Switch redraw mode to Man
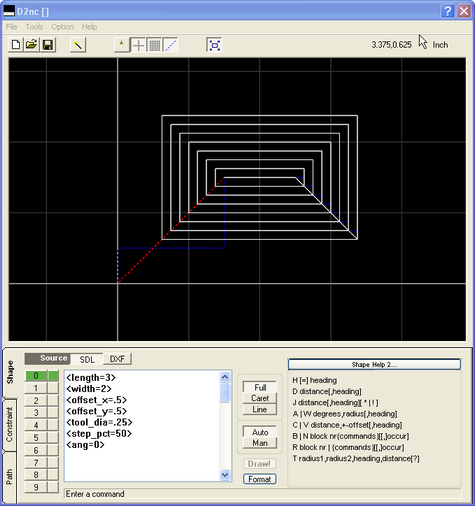 260,443
